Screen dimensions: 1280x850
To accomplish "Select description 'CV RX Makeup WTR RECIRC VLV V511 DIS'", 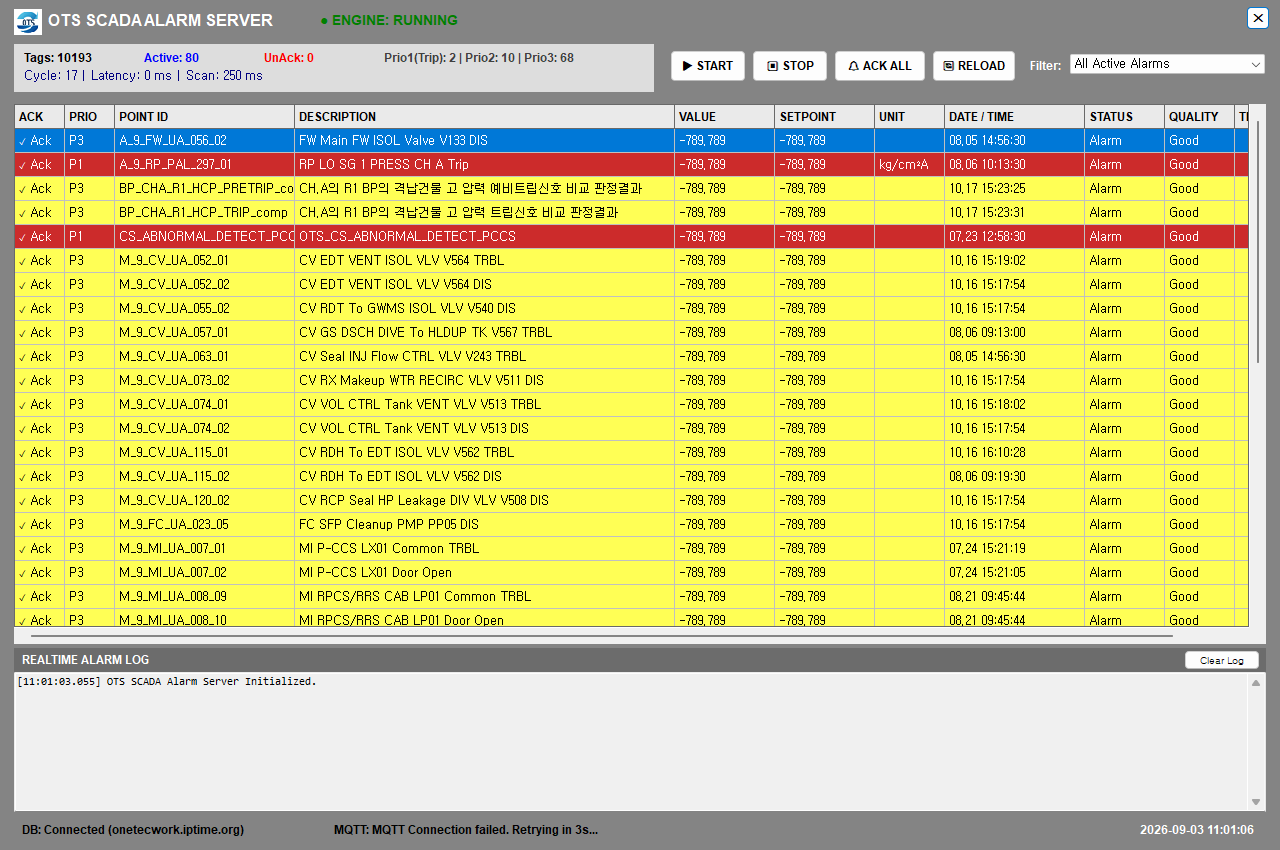I will tap(485, 381).
